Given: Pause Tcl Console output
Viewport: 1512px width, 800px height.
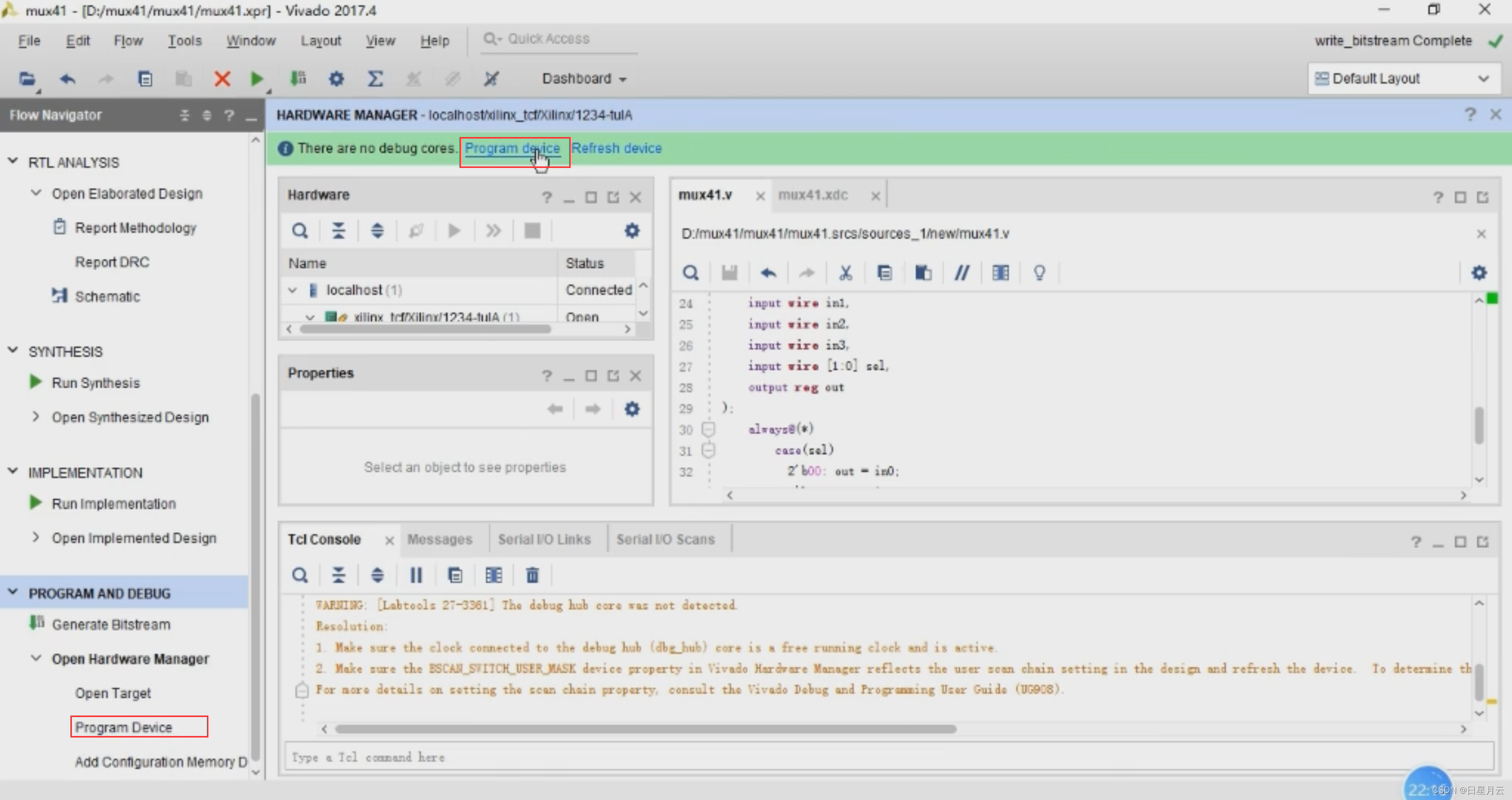Looking at the screenshot, I should [x=416, y=575].
